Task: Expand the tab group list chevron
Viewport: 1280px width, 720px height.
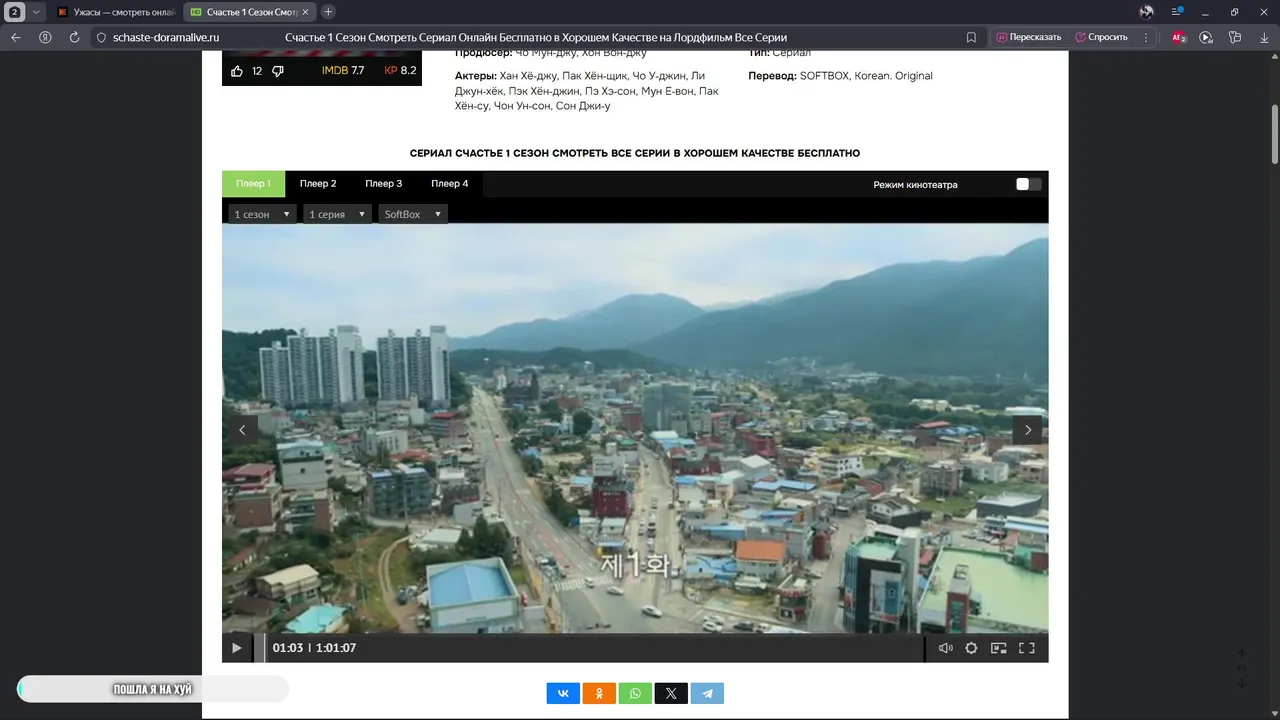Action: [37, 12]
